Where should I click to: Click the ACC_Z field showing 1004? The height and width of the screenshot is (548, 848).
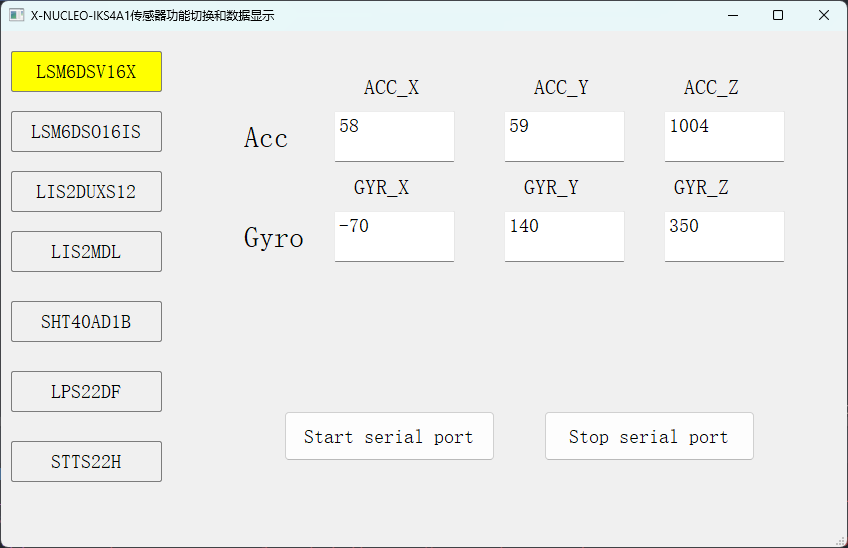coord(724,136)
